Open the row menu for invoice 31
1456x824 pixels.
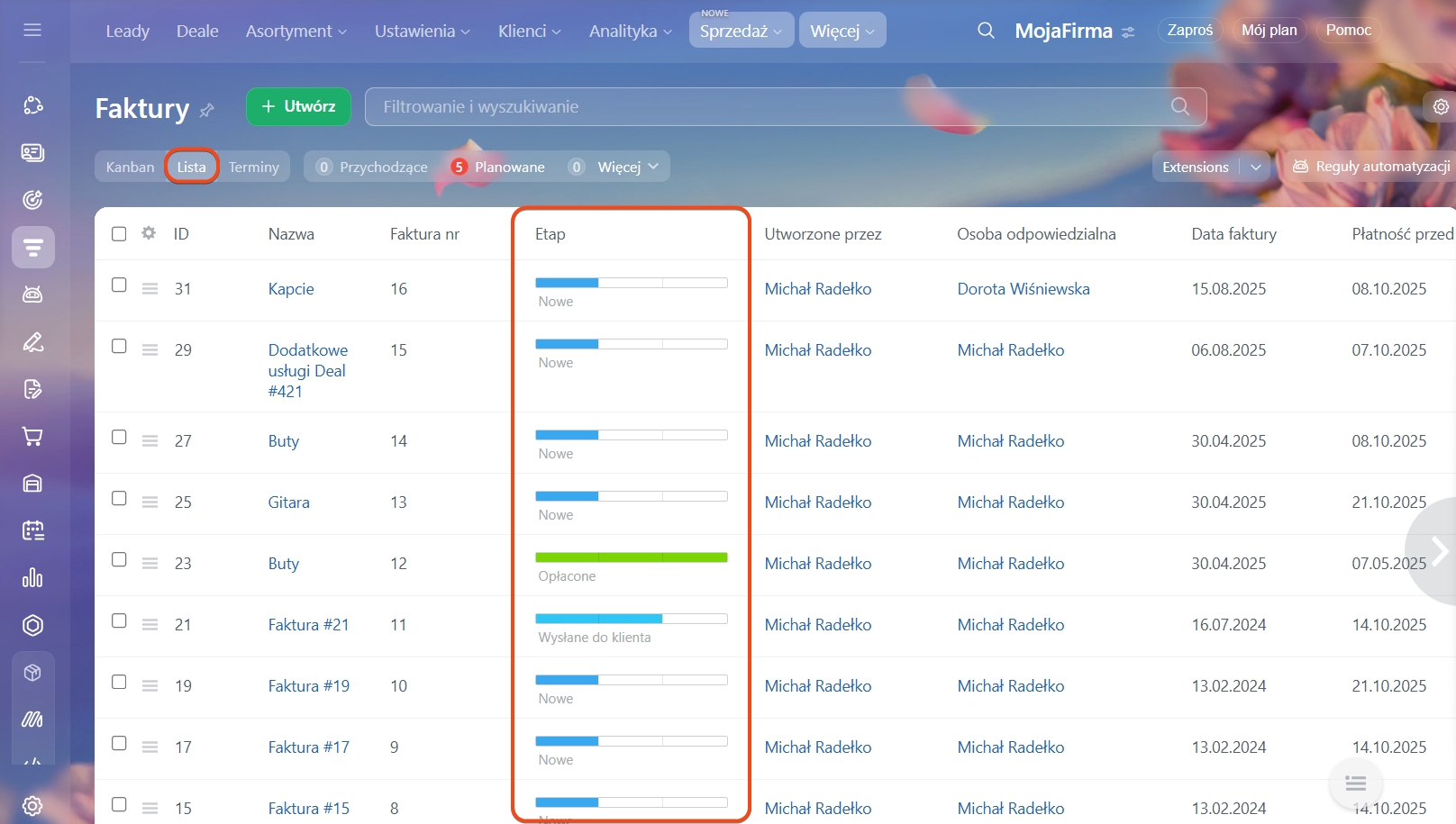(150, 289)
